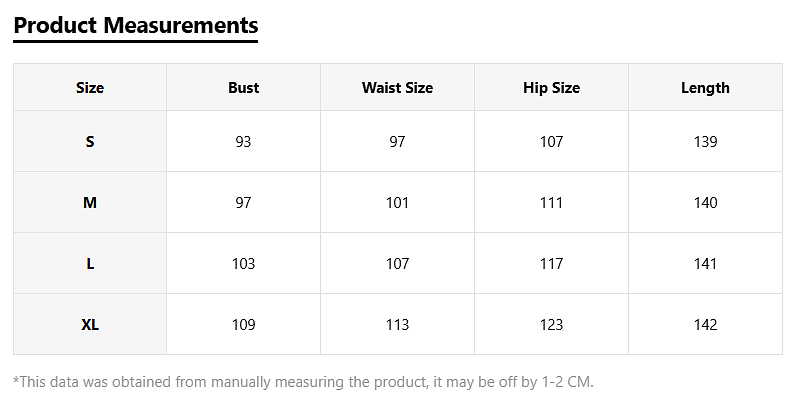Image resolution: width=787 pixels, height=400 pixels.
Task: Select the L size row label
Action: pos(90,264)
